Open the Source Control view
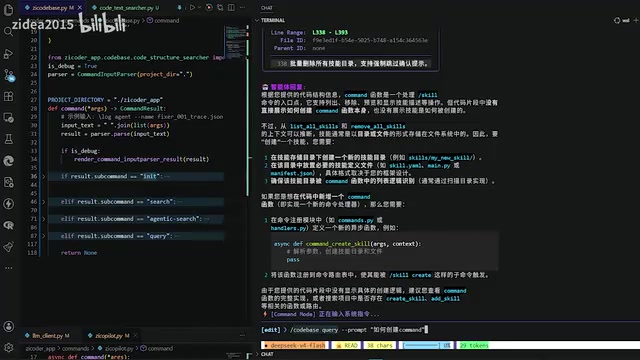 pos(9,75)
